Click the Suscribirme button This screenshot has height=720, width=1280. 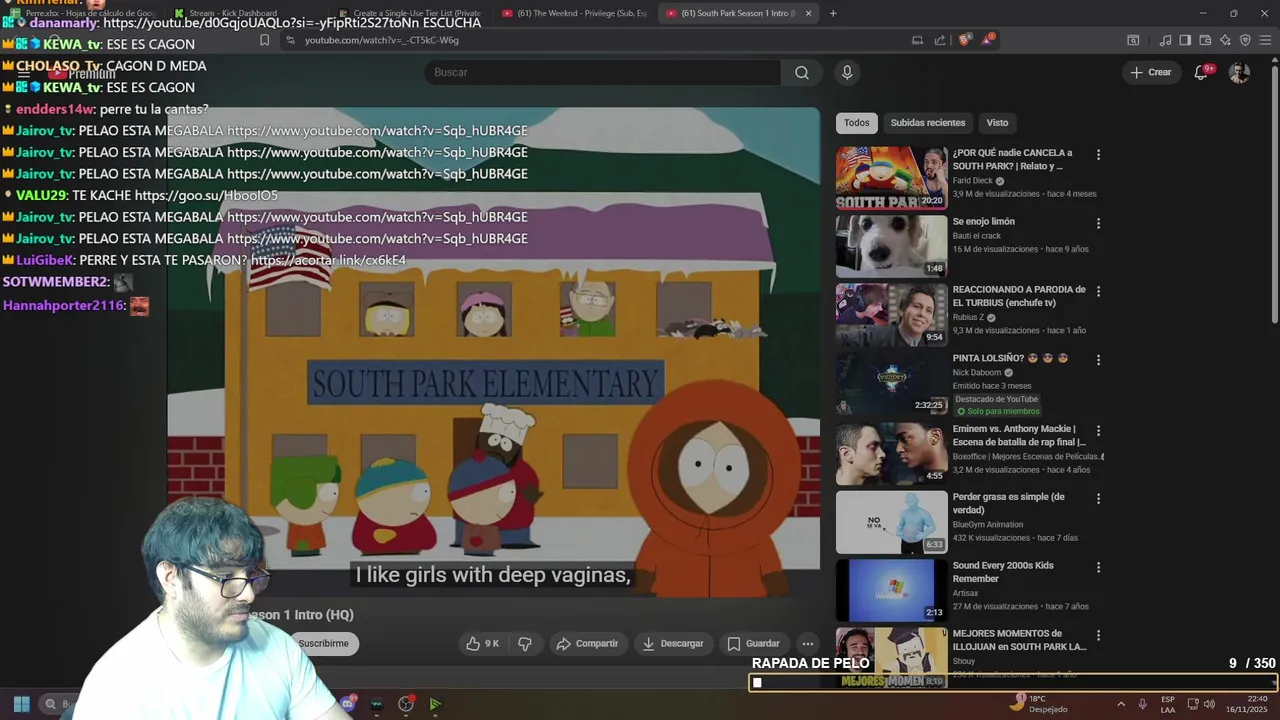(323, 643)
